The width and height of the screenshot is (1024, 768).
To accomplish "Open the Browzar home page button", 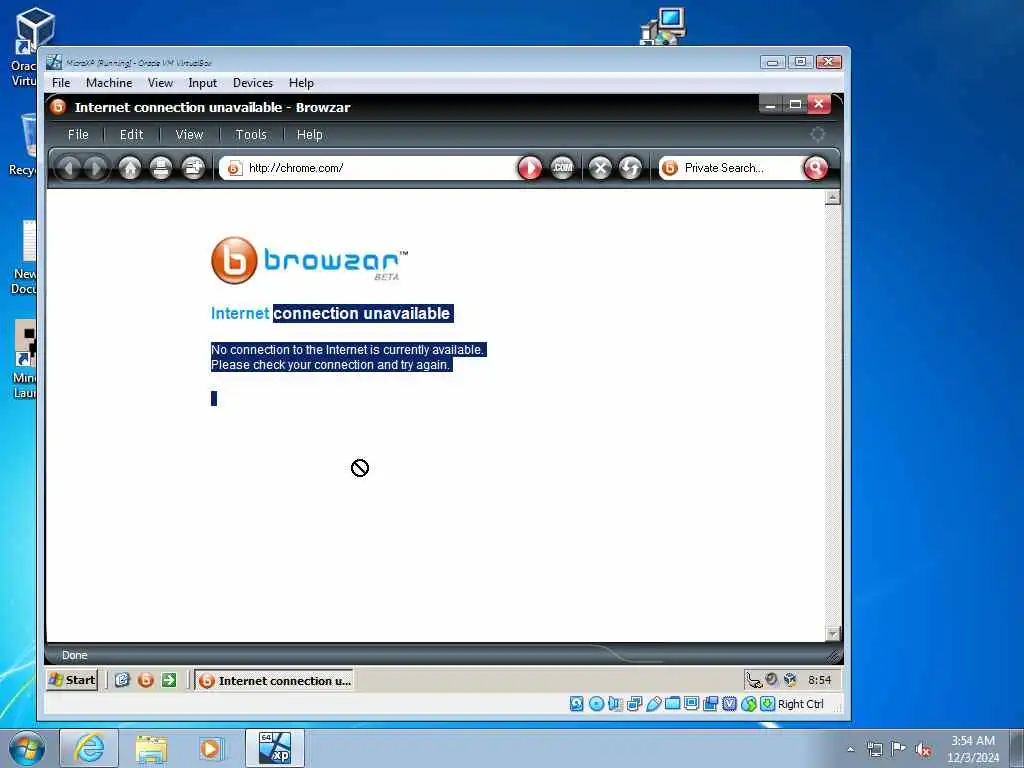I will (x=130, y=168).
